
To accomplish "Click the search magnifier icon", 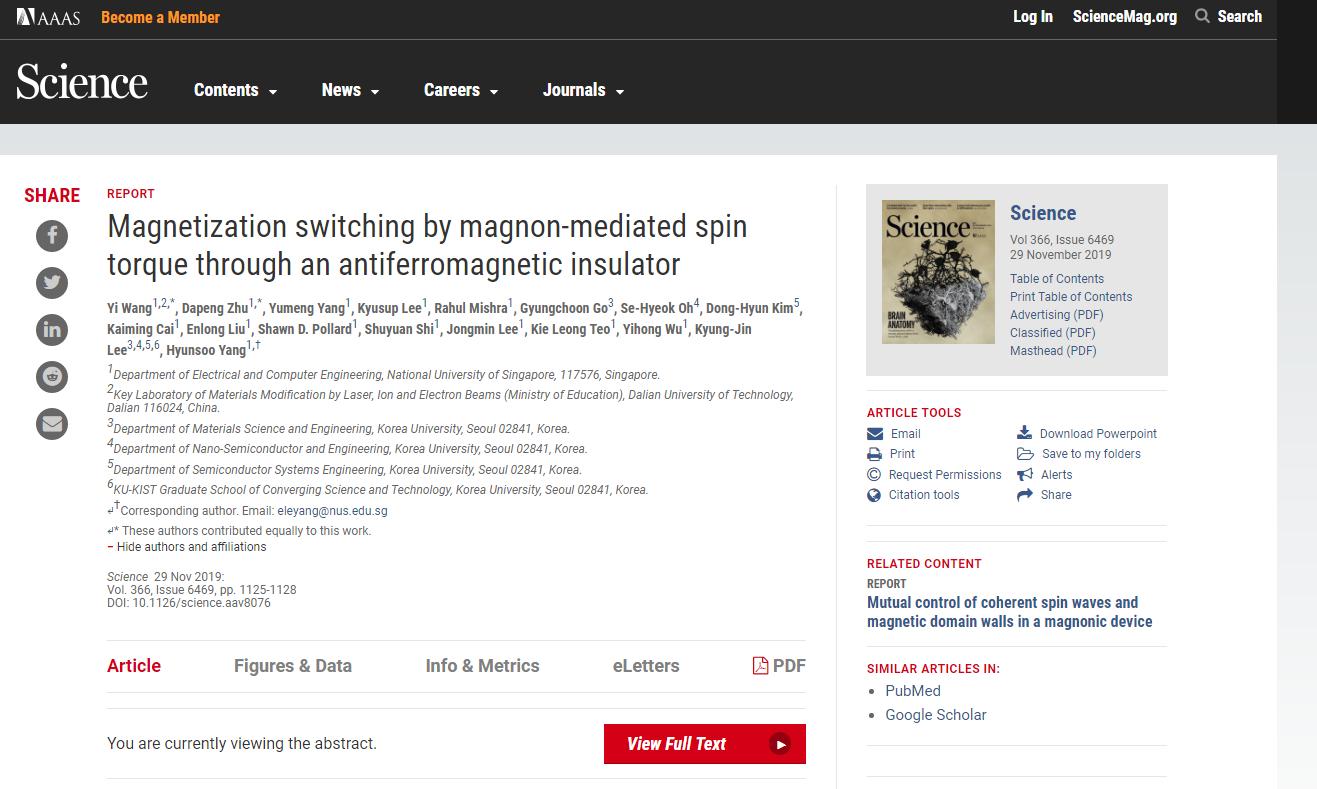I will click(1202, 16).
